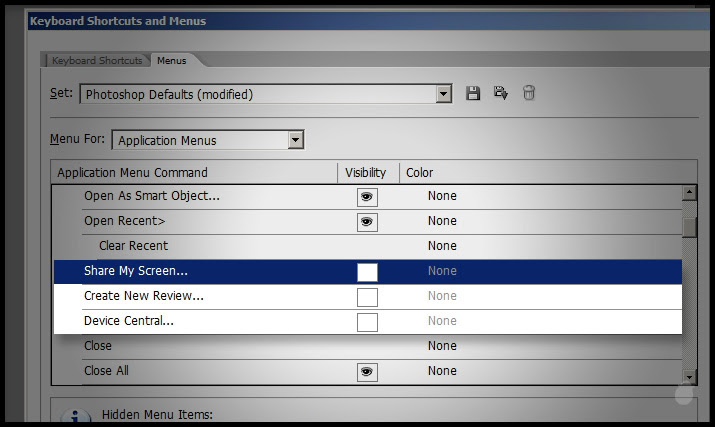715x427 pixels.
Task: Change Close All color None value
Action: (442, 371)
